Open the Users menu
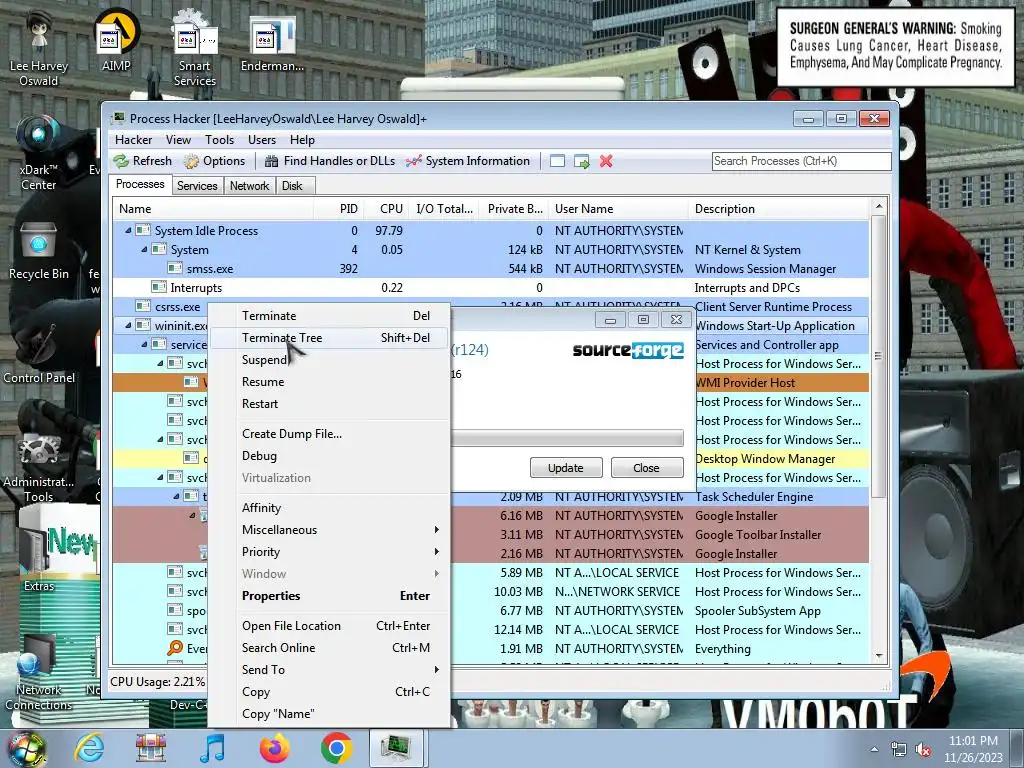The height and width of the screenshot is (768, 1024). tap(262, 140)
